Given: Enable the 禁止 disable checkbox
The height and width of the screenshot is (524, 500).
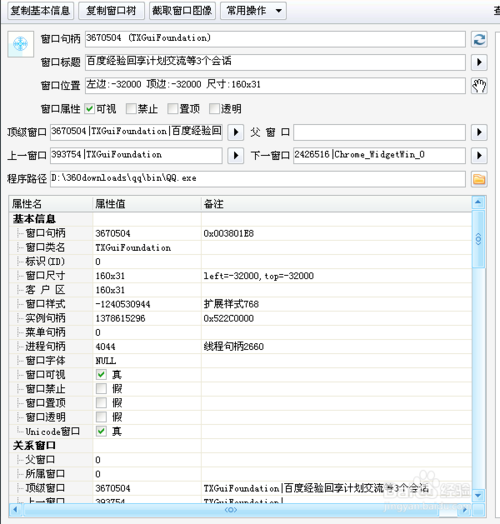Looking at the screenshot, I should (x=131, y=109).
